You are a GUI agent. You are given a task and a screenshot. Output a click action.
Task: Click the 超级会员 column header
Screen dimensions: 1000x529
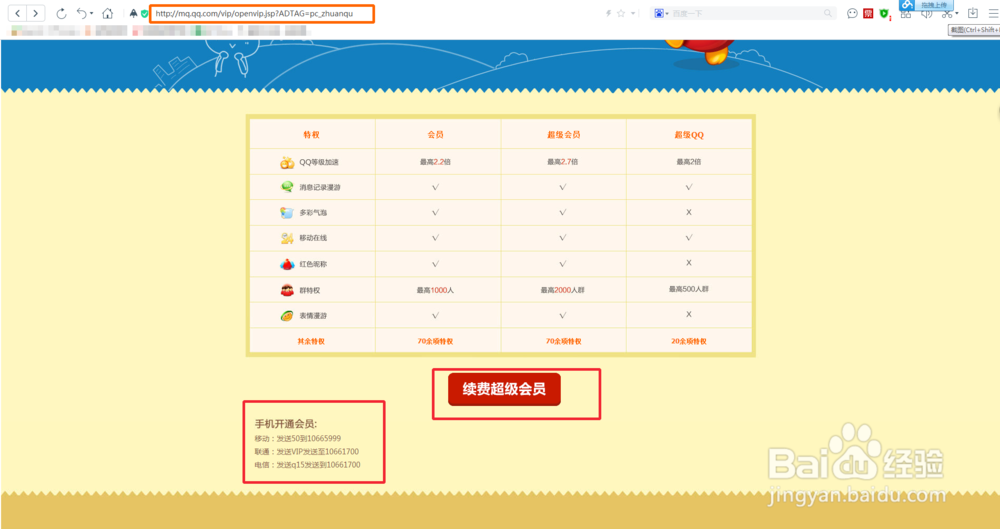tap(564, 135)
